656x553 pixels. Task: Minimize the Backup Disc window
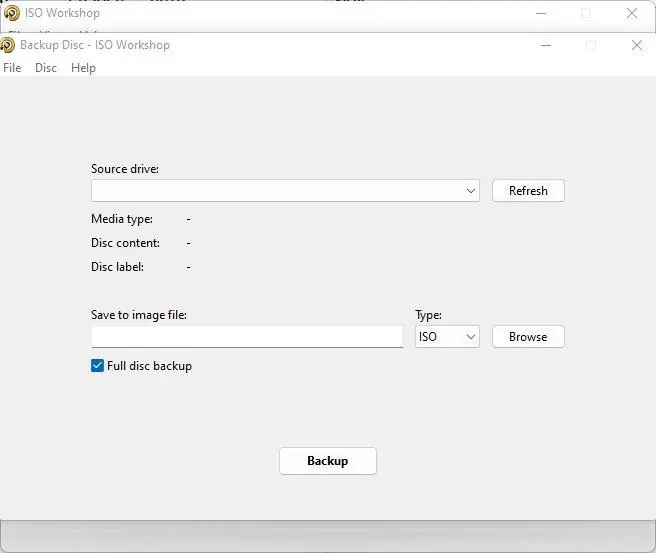pos(546,45)
